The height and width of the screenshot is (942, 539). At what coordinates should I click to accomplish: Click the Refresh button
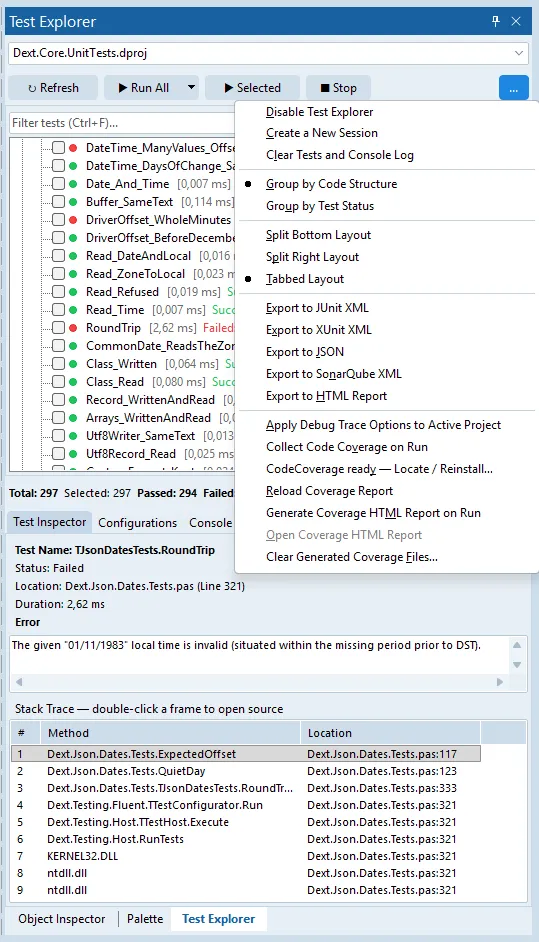click(53, 88)
